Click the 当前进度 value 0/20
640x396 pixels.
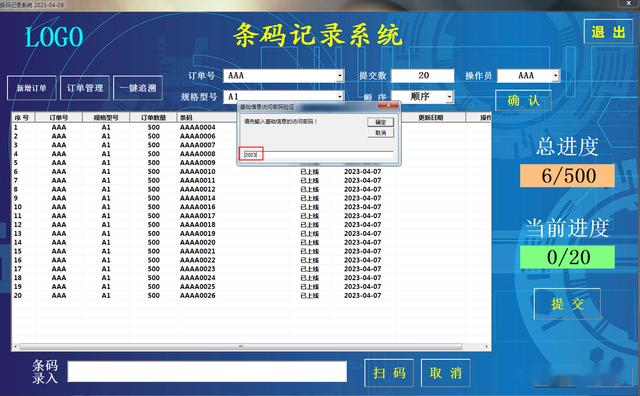(567, 257)
